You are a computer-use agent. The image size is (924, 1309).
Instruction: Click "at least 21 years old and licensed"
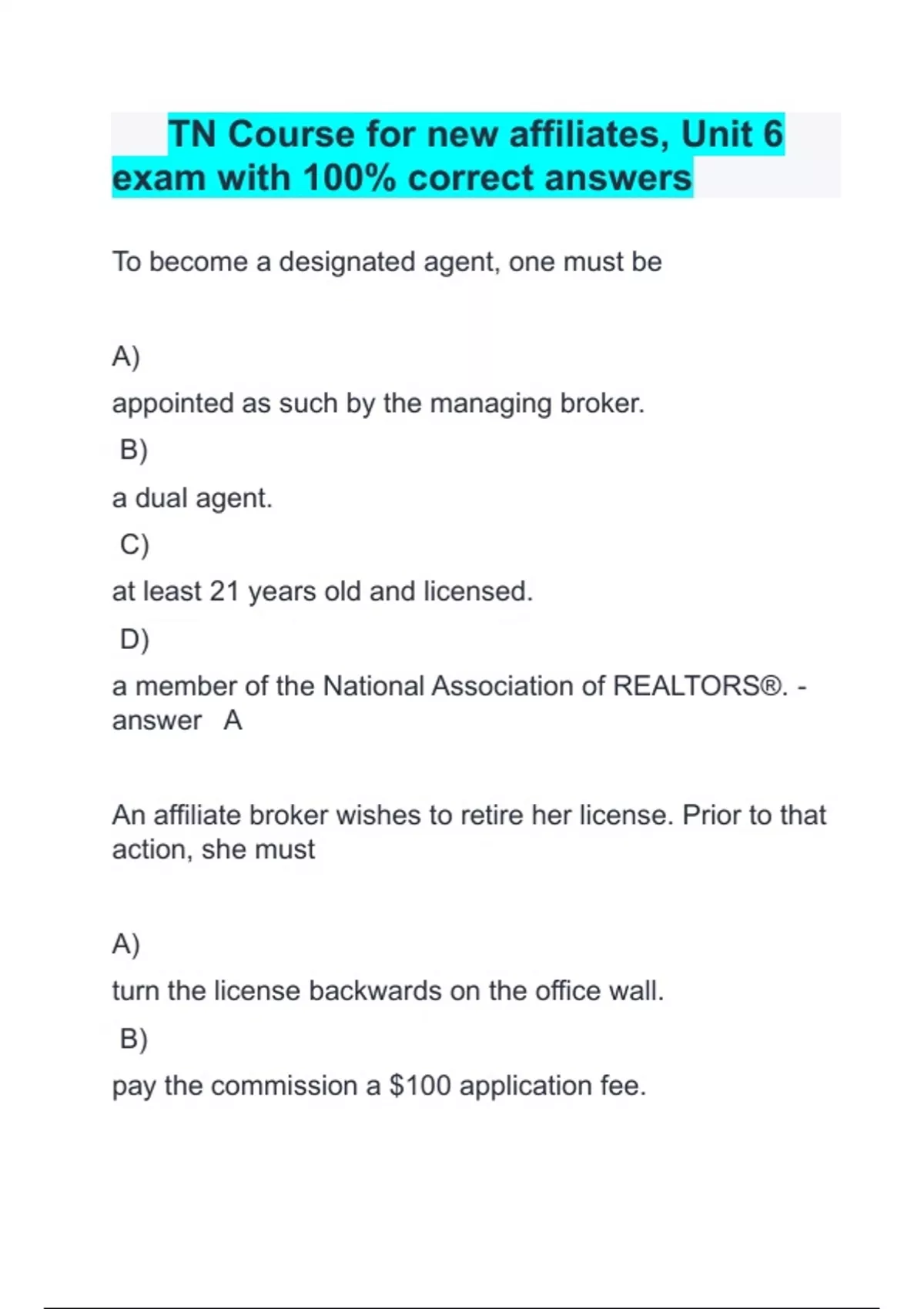click(x=322, y=591)
